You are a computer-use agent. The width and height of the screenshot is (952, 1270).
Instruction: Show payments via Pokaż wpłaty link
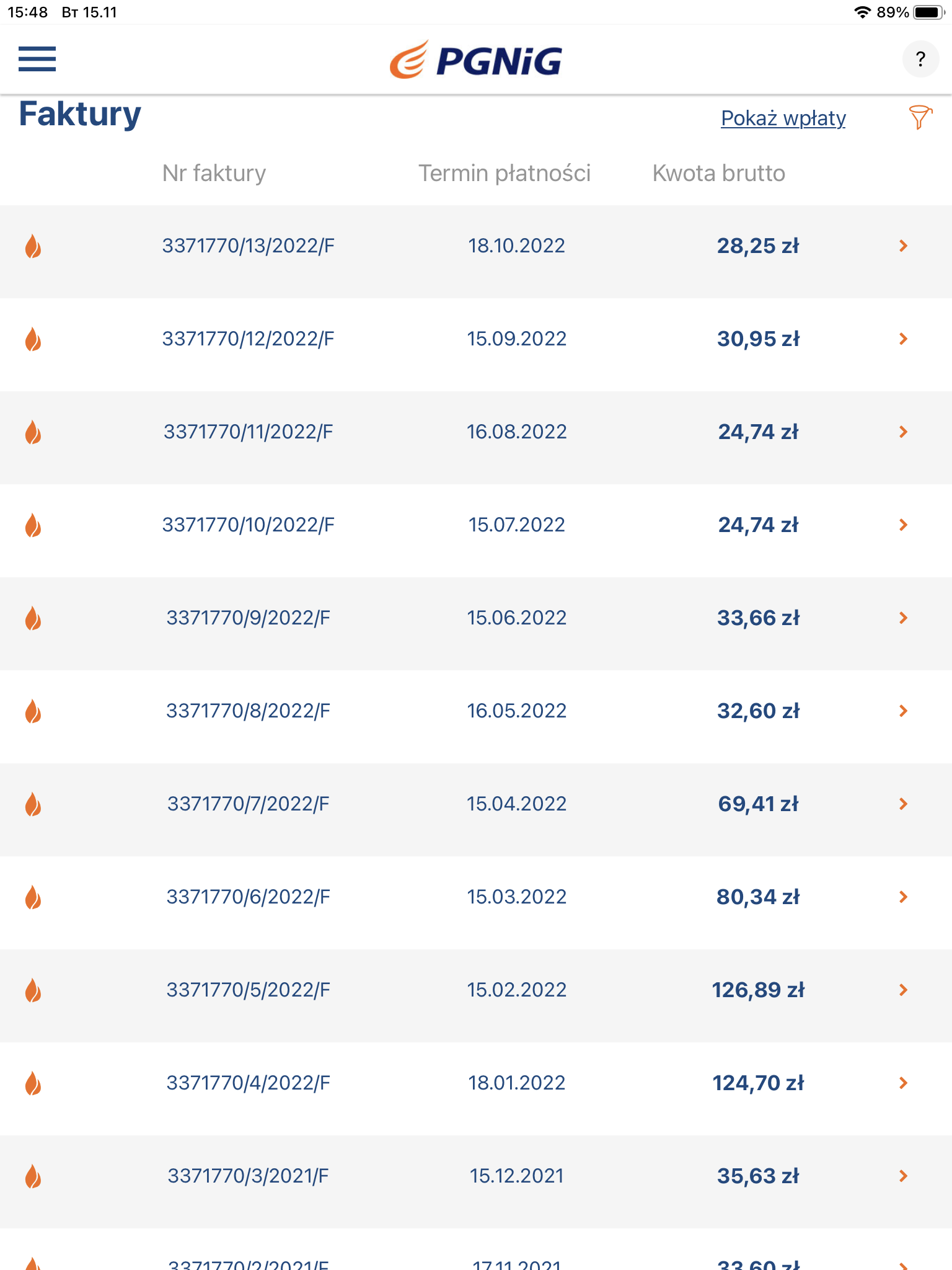tap(783, 118)
